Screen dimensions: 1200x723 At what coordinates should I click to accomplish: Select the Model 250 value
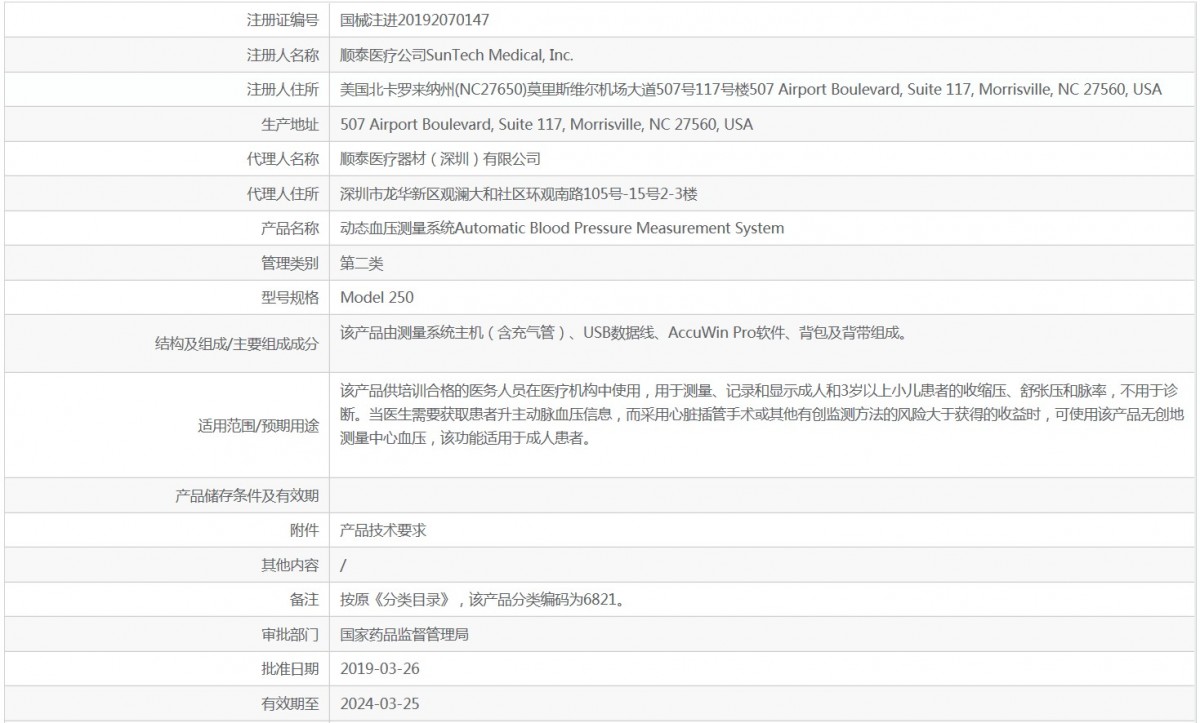(x=377, y=297)
